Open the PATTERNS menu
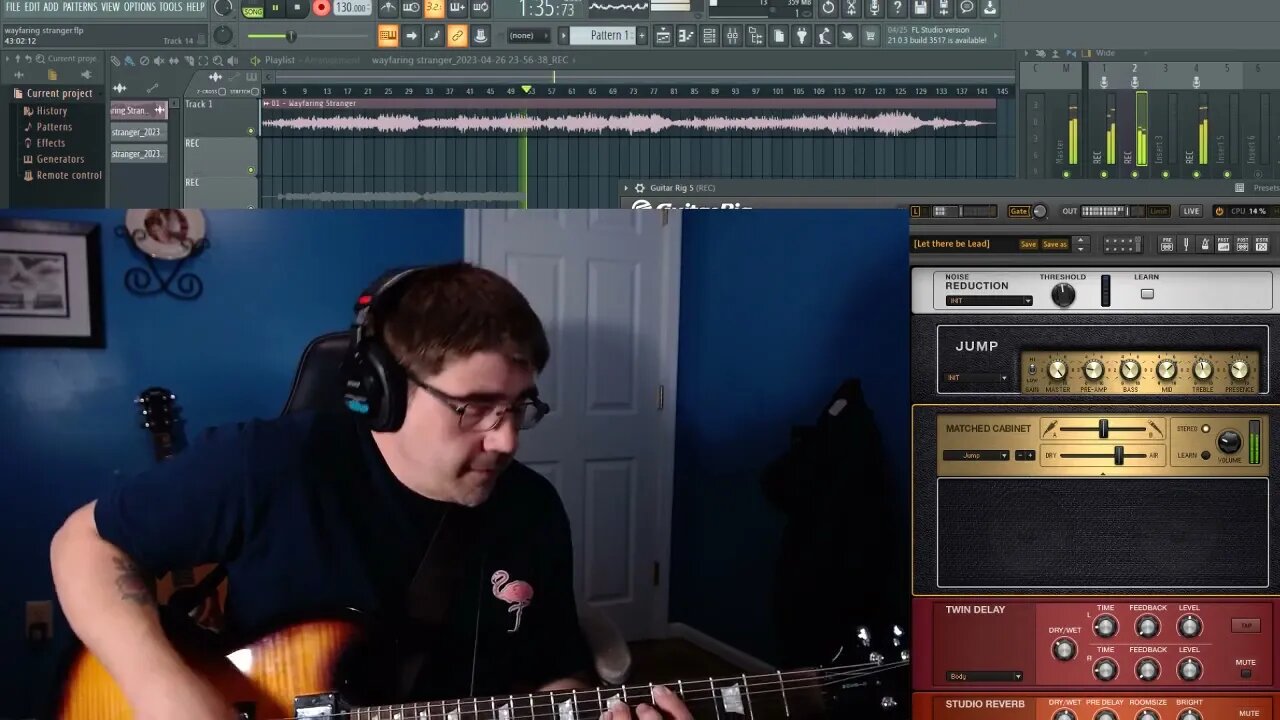Viewport: 1280px width, 720px height. tap(80, 7)
